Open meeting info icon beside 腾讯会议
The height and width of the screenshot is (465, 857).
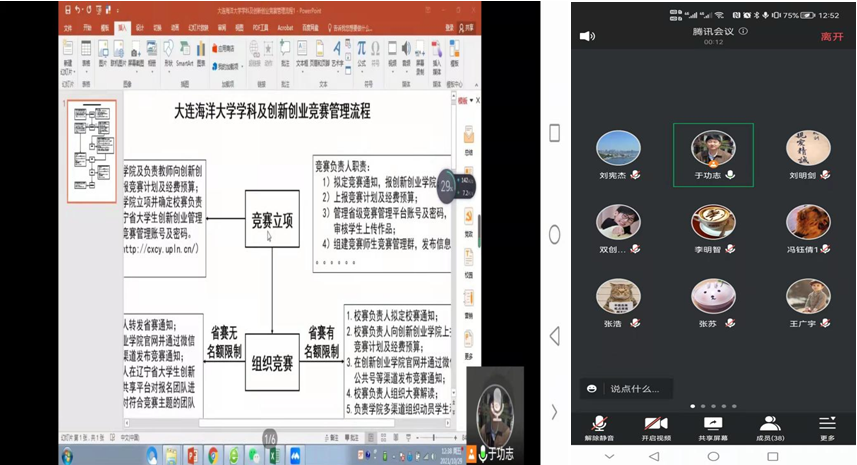(x=743, y=31)
